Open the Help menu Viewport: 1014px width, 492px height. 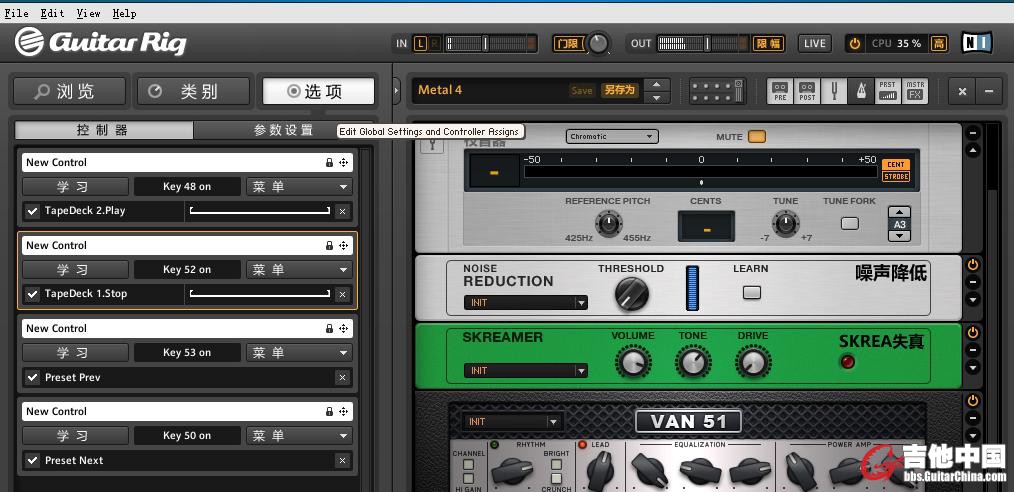coord(124,13)
